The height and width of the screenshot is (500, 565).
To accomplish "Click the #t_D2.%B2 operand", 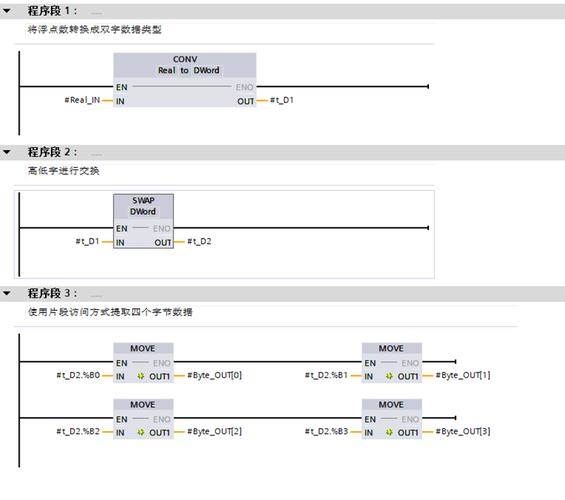I will (x=78, y=432).
